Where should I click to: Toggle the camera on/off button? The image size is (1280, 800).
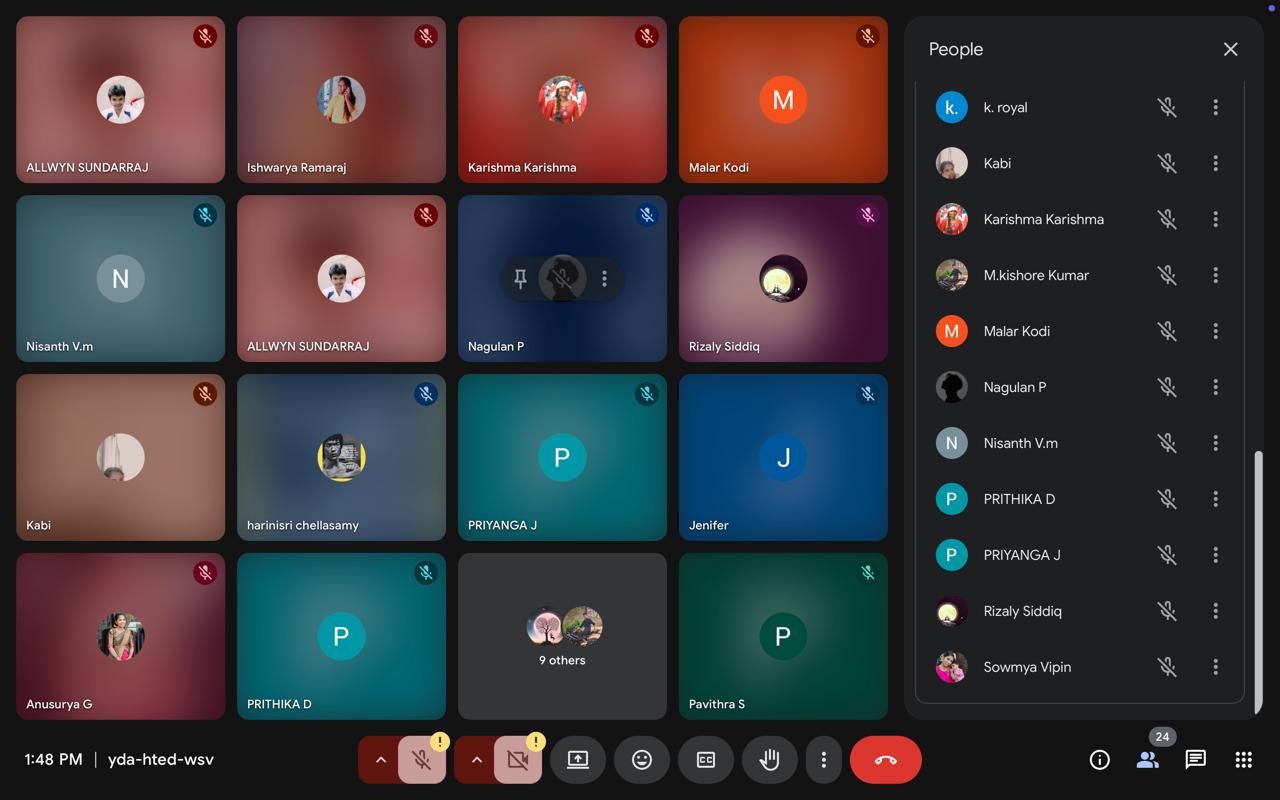(517, 760)
